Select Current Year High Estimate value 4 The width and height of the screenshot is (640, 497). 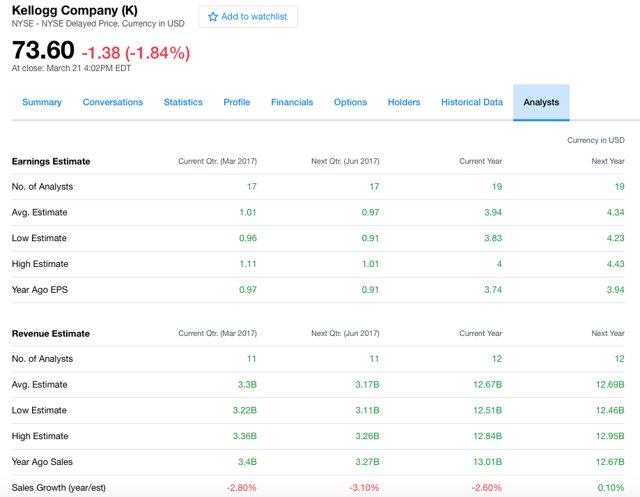click(x=499, y=264)
